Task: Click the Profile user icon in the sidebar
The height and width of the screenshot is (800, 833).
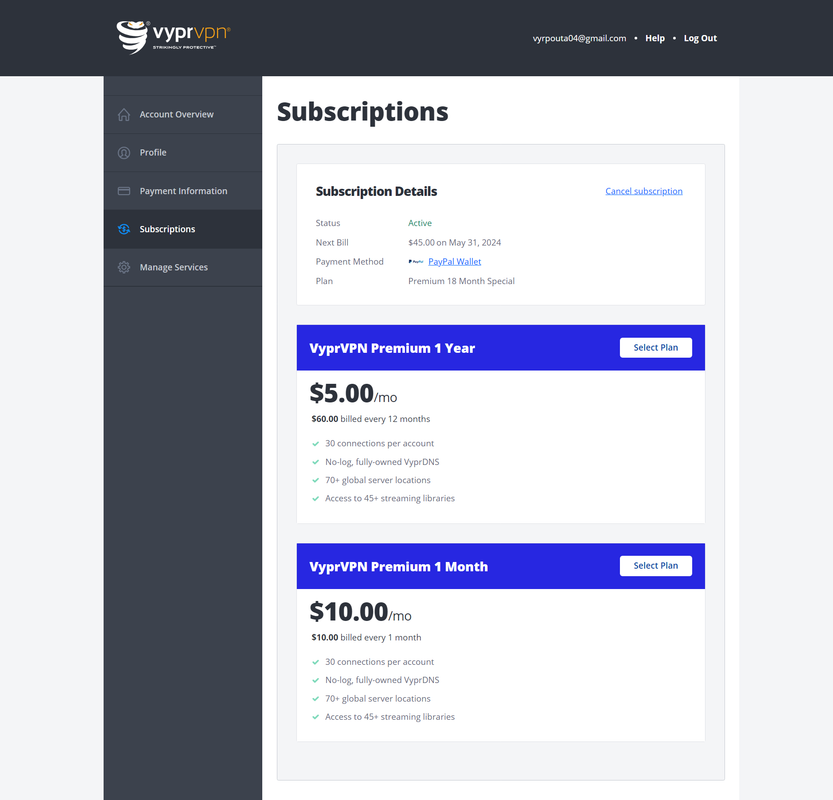Action: coord(124,153)
